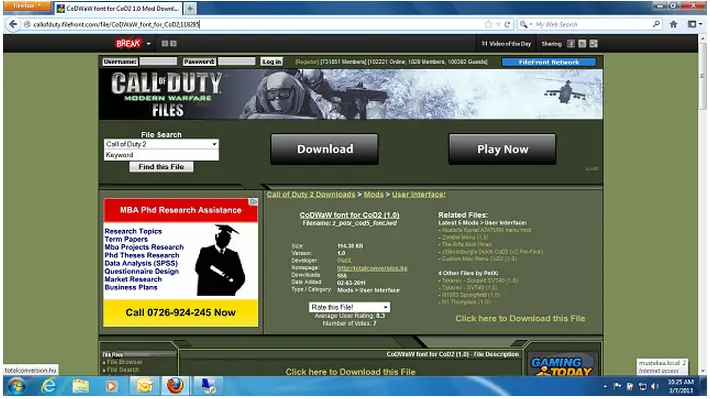Click the Play Now button
710x399 pixels.
pos(502,149)
